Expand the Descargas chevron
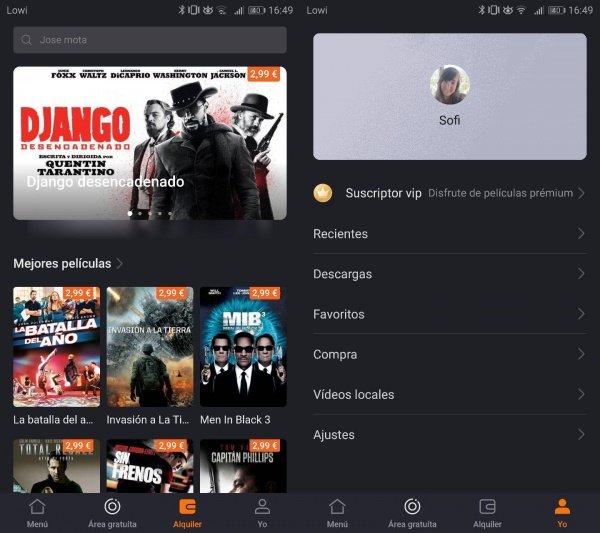The height and width of the screenshot is (533, 600). pos(581,274)
